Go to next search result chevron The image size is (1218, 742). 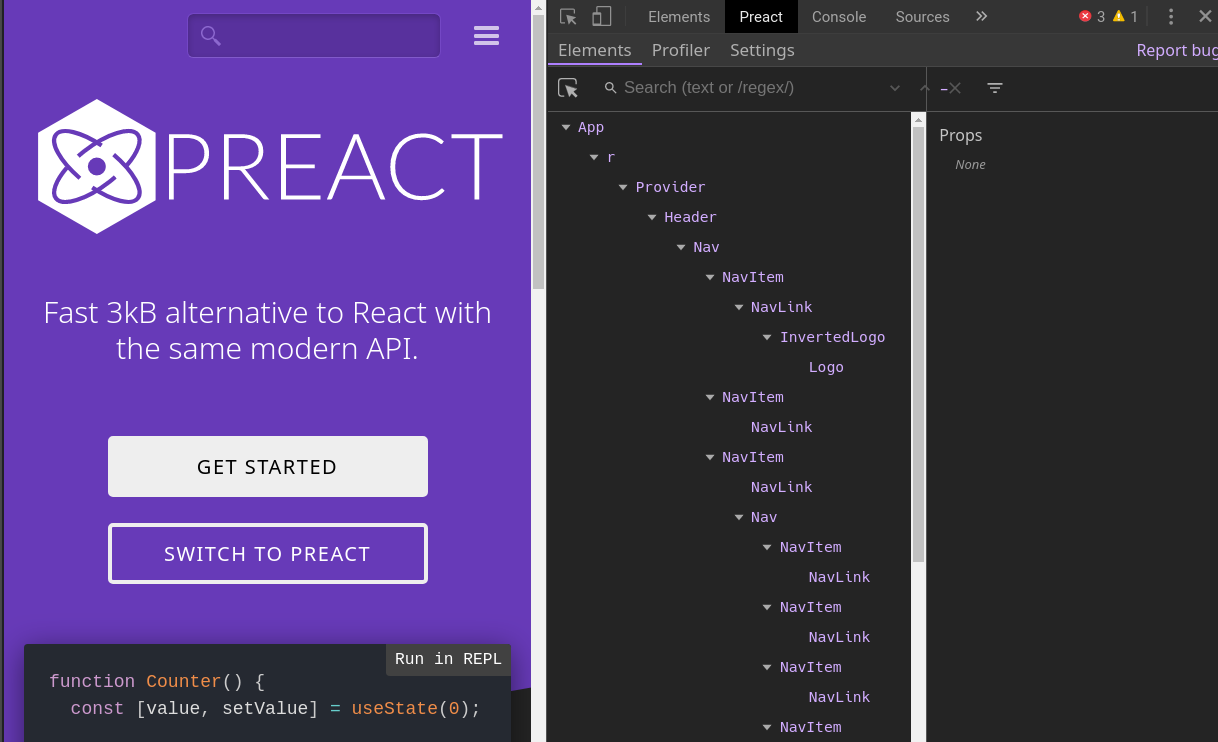[x=894, y=88]
